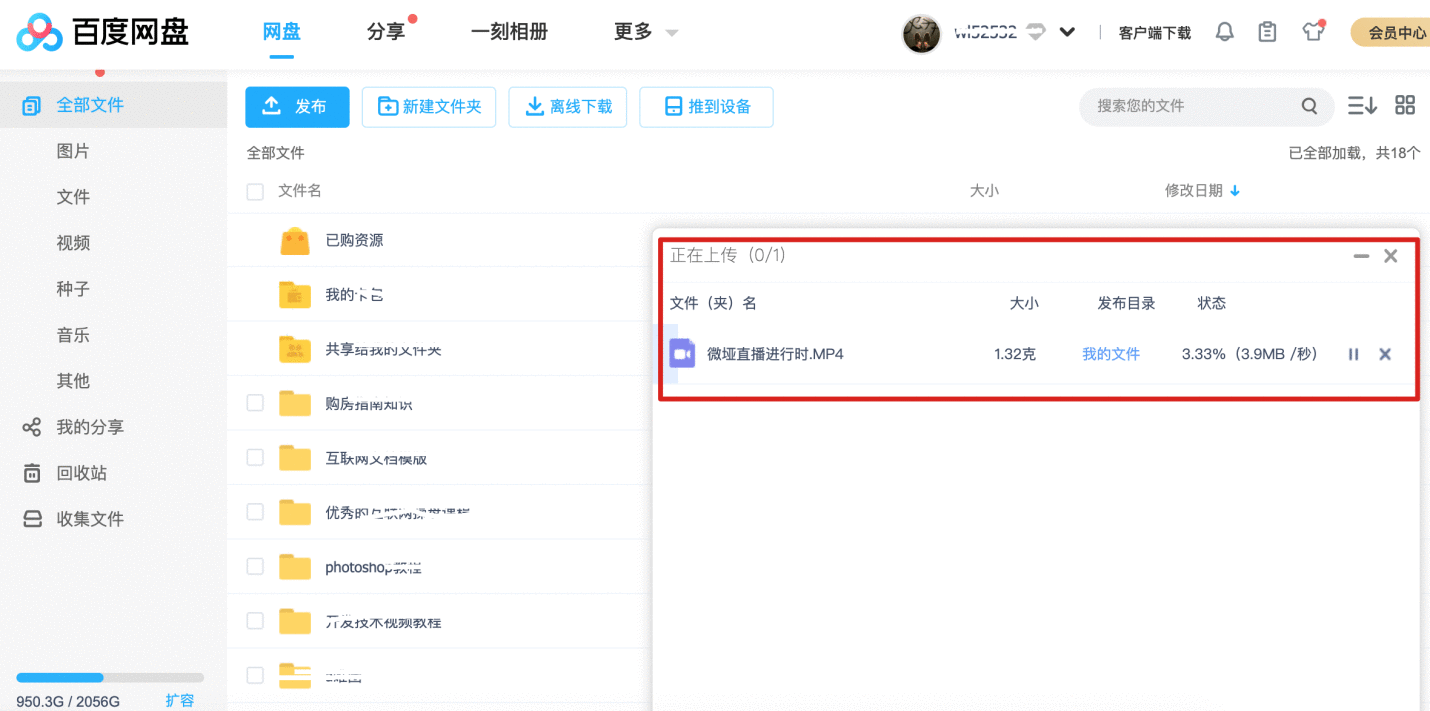Open 收集文件 in the sidebar
The height and width of the screenshot is (711, 1430).
coord(90,519)
